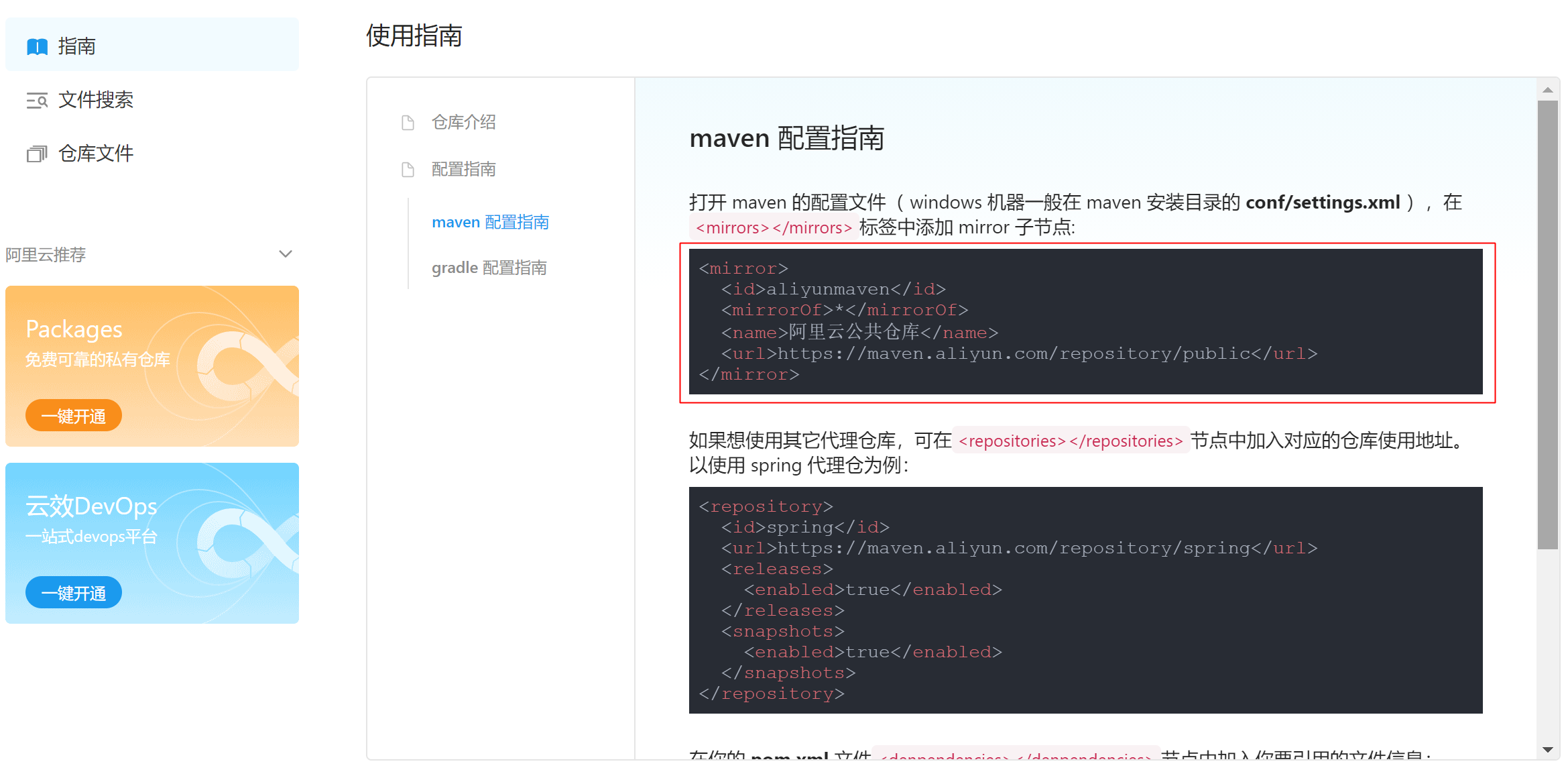
Task: Click the 文件搜索 search-list icon
Action: pyautogui.click(x=37, y=101)
